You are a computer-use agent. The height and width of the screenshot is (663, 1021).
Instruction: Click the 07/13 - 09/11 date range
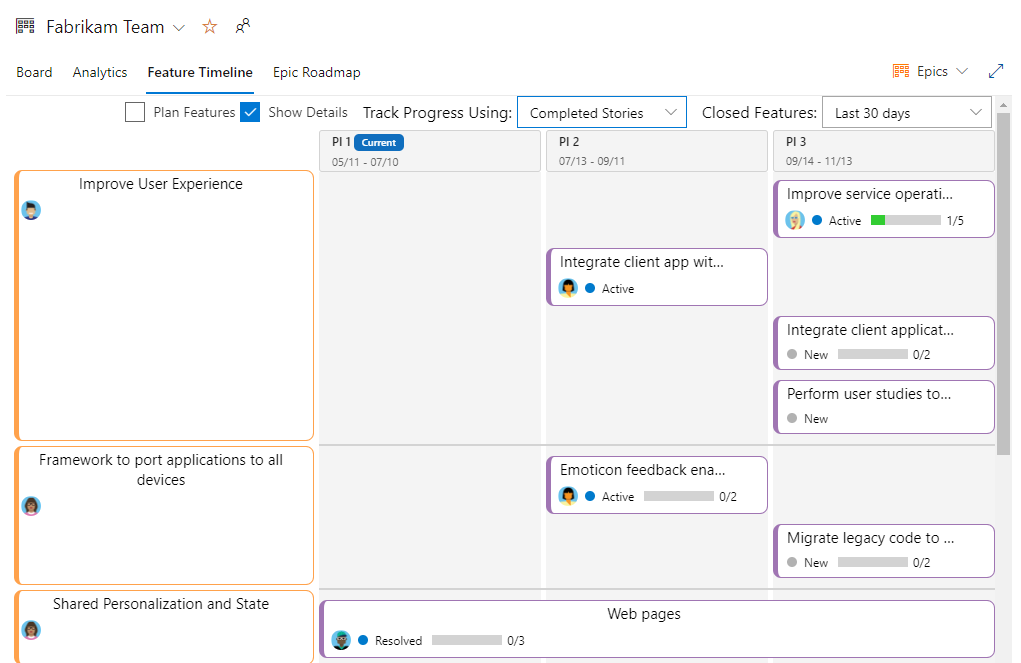click(x=592, y=161)
